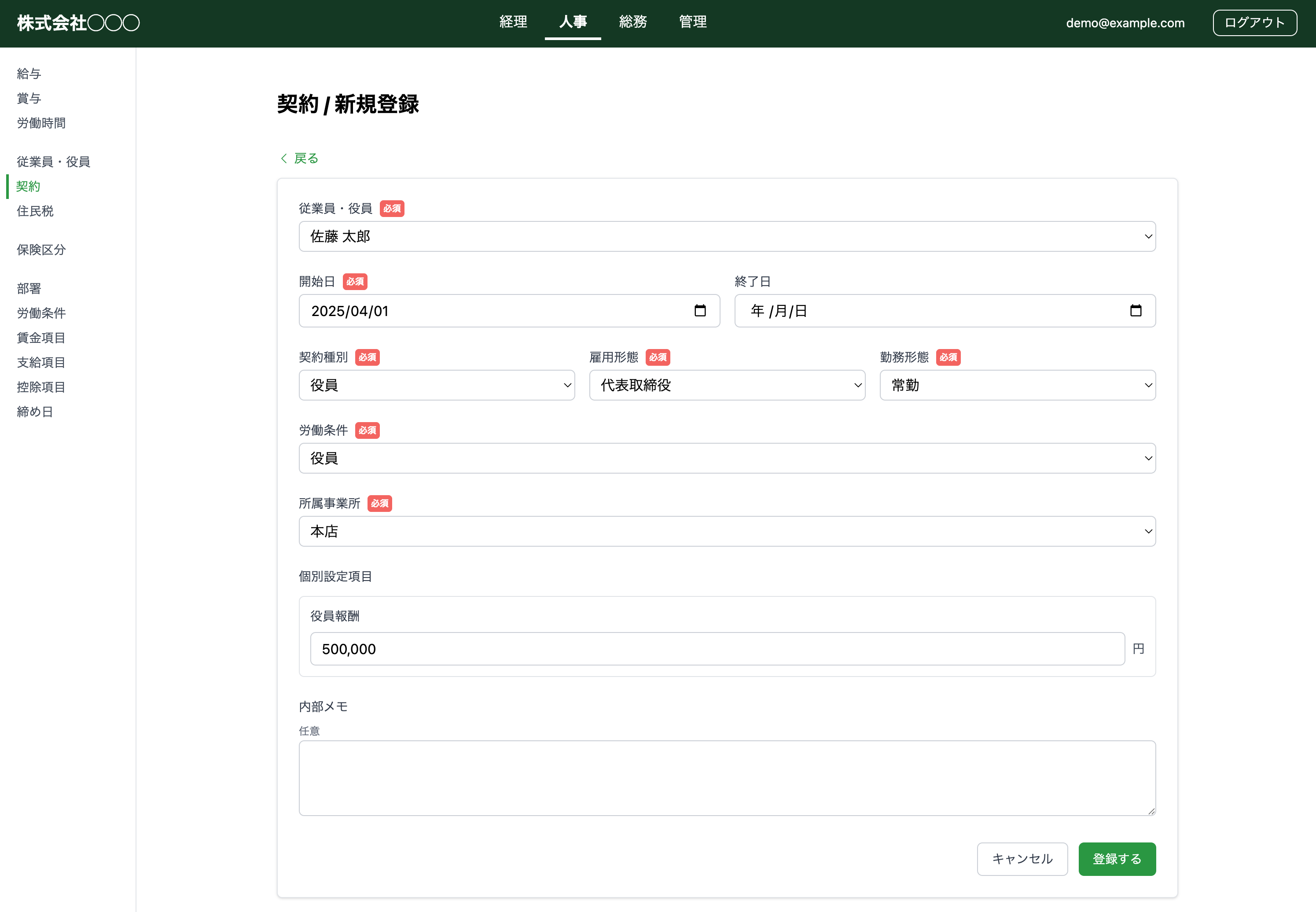The height and width of the screenshot is (912, 1316).
Task: Open the 契約種別 dropdown set to 役員
Action: pos(436,385)
